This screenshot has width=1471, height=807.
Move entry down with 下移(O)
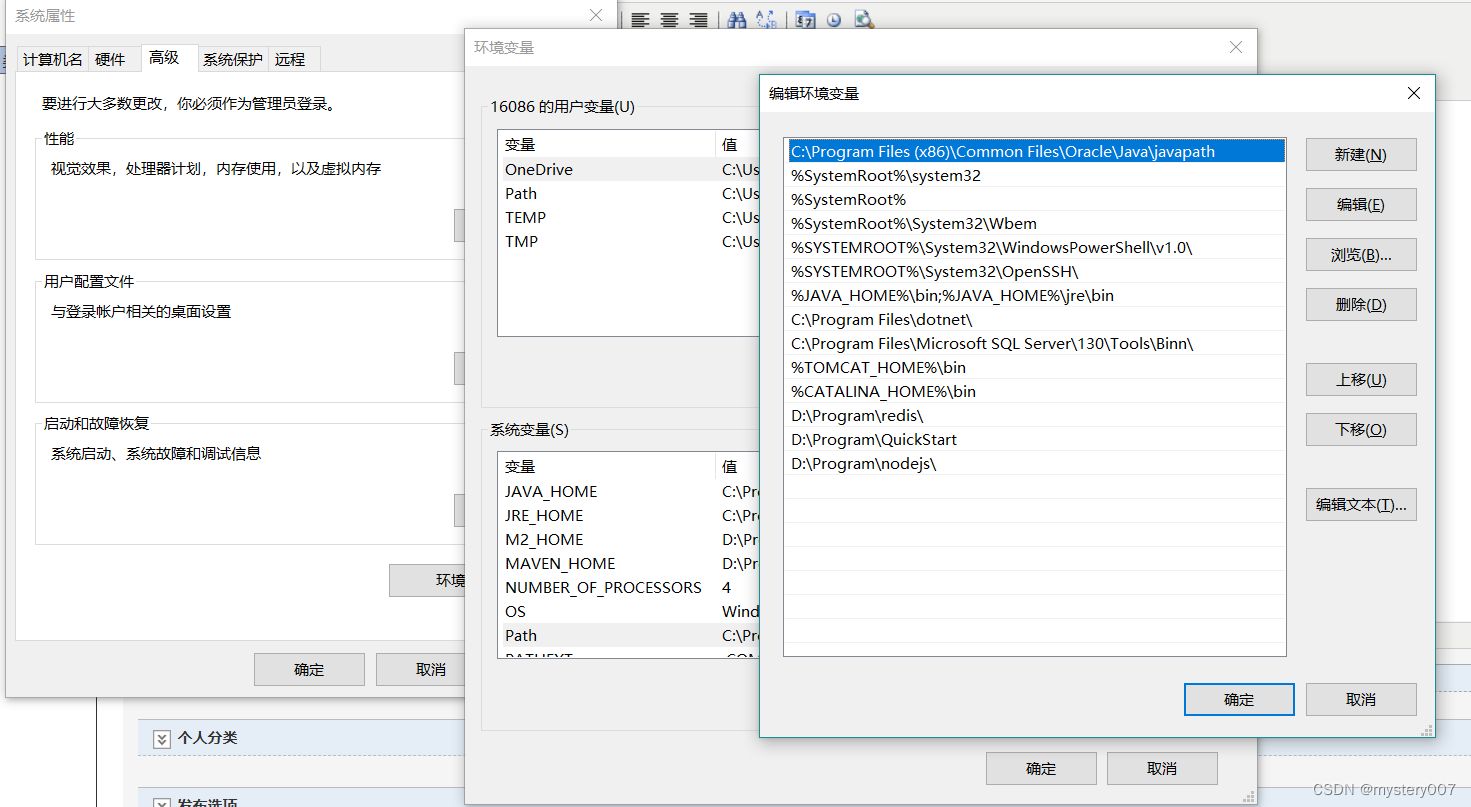coord(1361,429)
